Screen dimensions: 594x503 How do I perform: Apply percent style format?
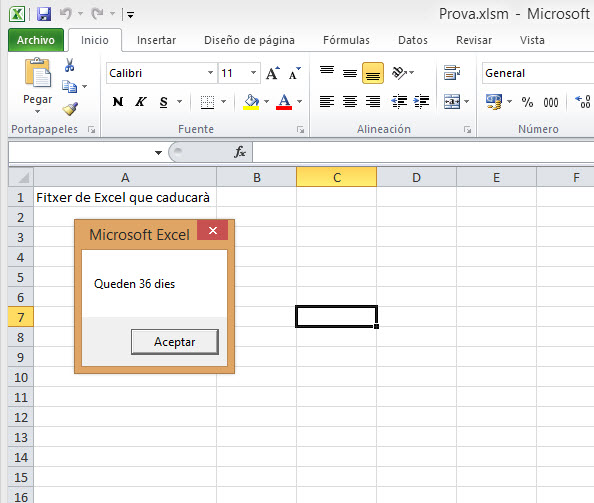527,102
